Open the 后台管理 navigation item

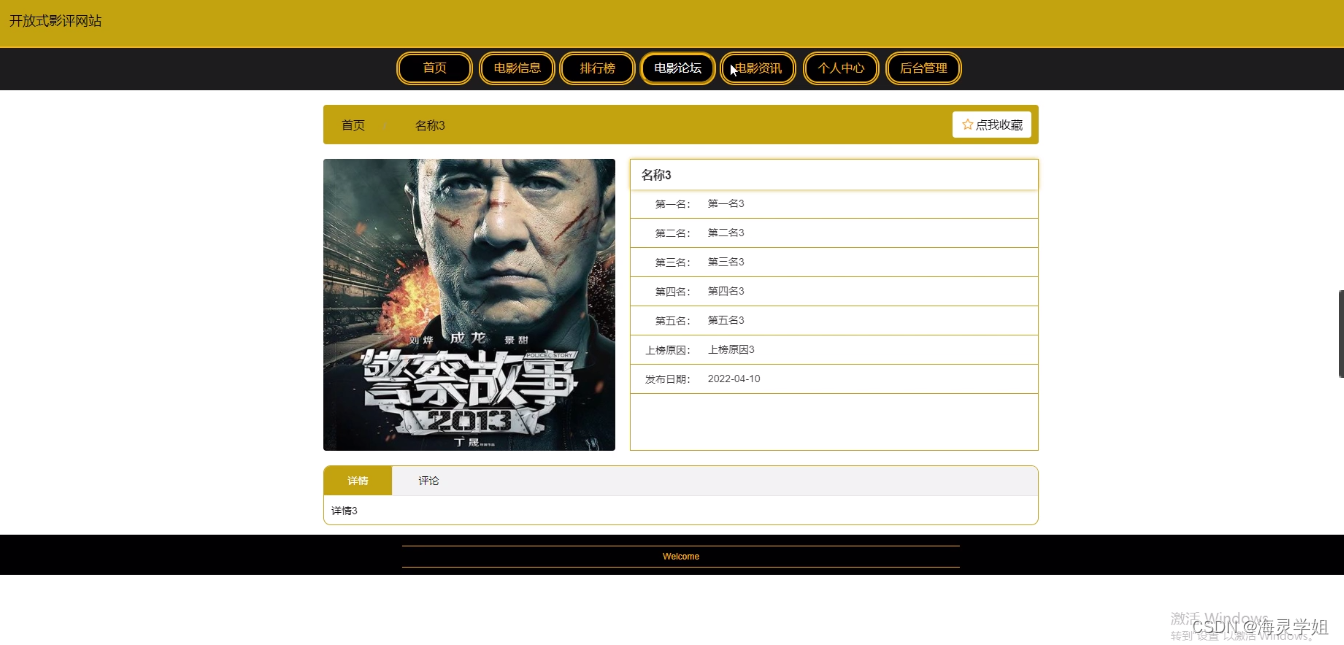coord(922,68)
